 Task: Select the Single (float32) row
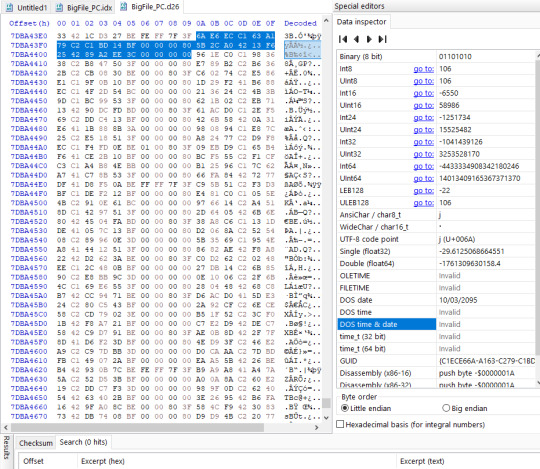click(x=436, y=251)
